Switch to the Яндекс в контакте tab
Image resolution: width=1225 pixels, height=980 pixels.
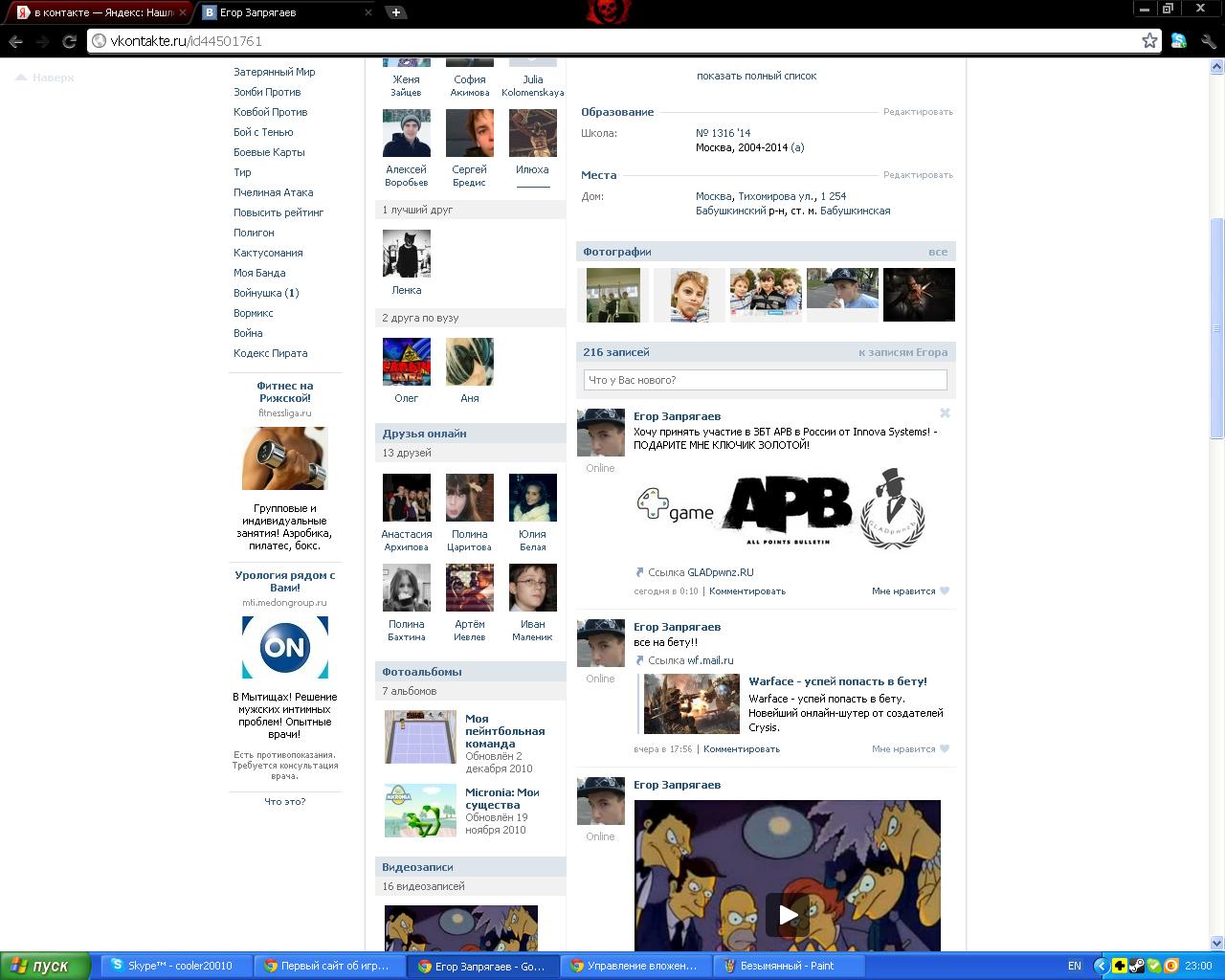click(x=96, y=12)
